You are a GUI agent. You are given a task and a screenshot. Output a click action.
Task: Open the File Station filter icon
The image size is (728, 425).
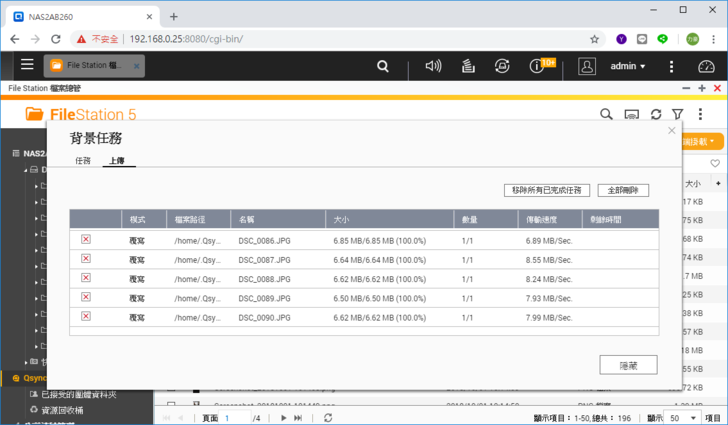tap(678, 115)
